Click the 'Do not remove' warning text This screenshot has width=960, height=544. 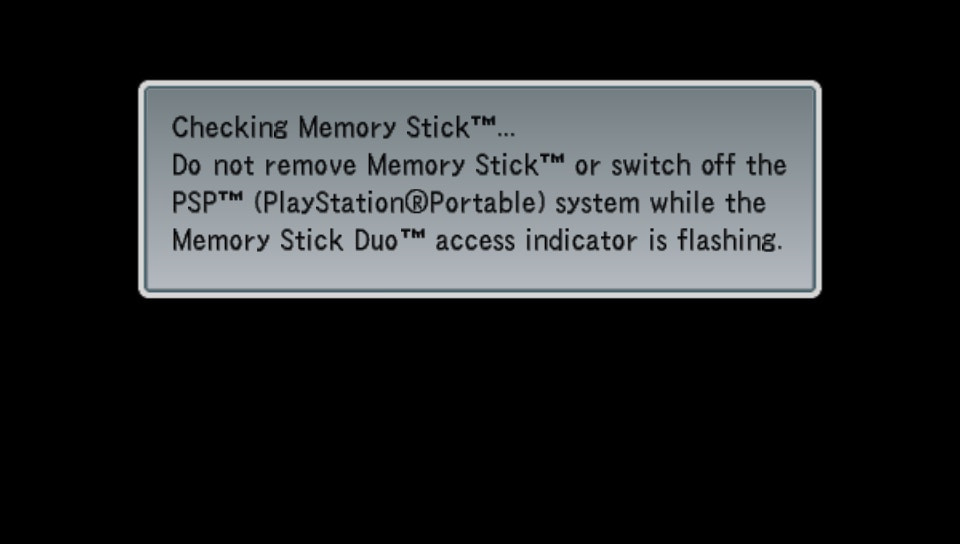pyautogui.click(x=264, y=165)
